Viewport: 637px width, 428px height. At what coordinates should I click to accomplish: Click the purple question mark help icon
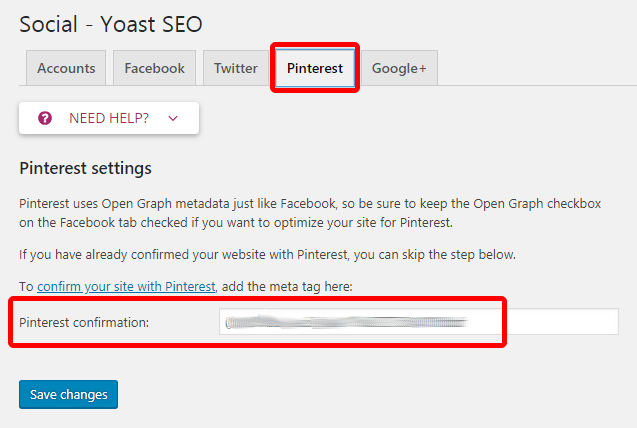click(45, 118)
